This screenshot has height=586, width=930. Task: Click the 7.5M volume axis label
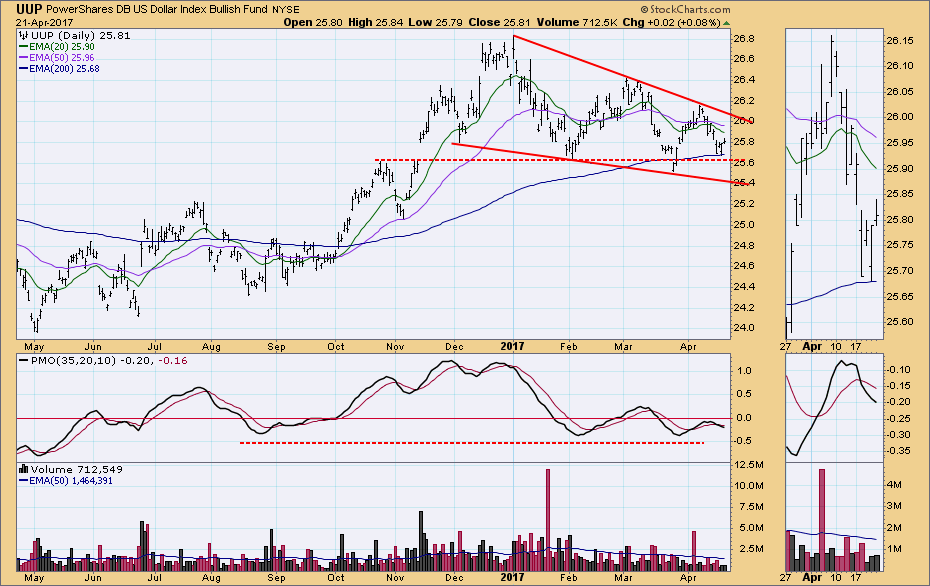[749, 507]
